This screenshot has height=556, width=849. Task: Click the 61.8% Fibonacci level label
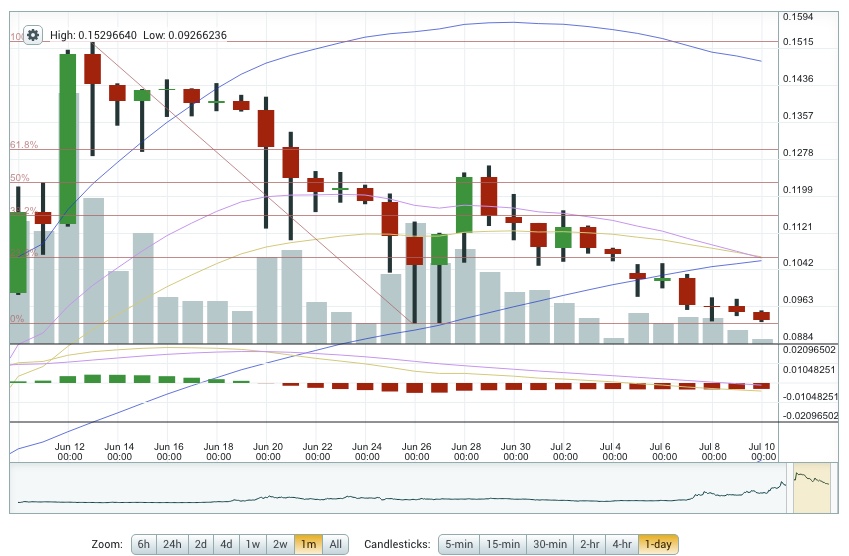click(x=24, y=145)
